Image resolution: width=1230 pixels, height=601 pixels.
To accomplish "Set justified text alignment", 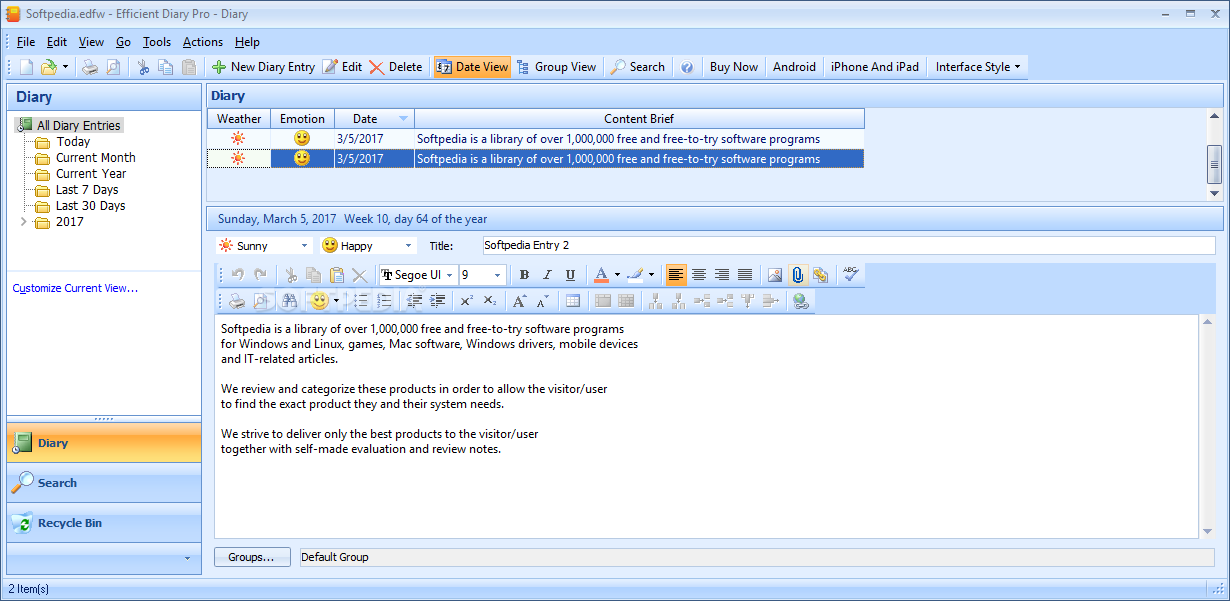I will [x=744, y=275].
